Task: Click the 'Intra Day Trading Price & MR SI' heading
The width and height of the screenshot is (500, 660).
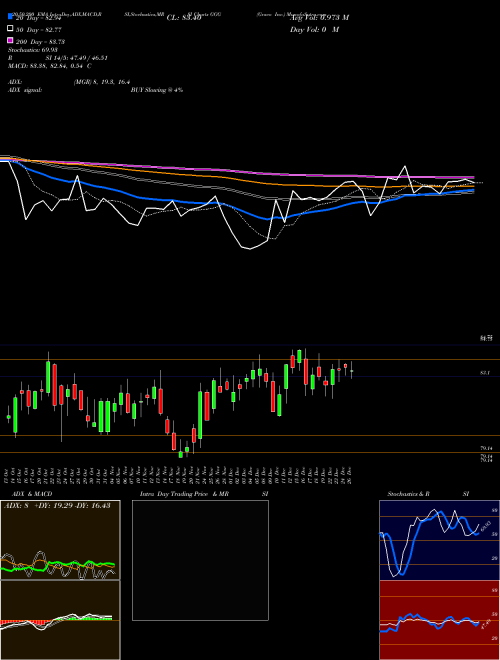Action: [204, 494]
